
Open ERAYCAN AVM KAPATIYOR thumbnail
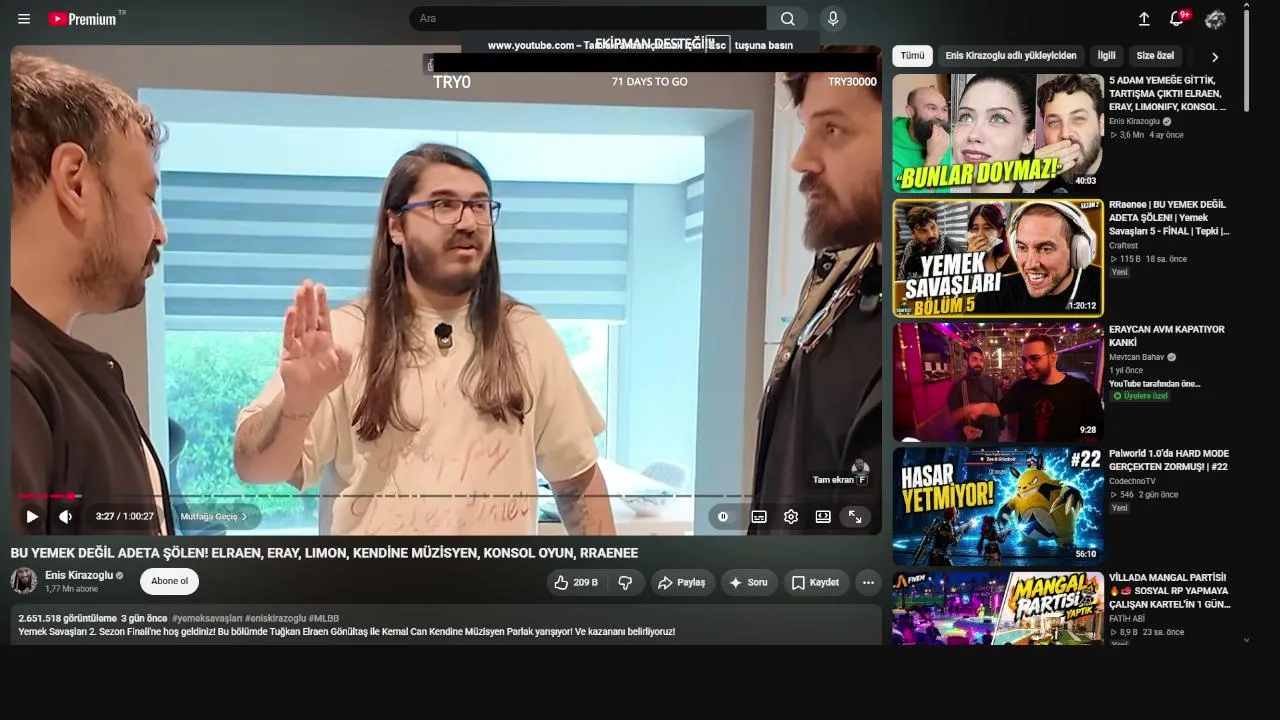(x=998, y=382)
